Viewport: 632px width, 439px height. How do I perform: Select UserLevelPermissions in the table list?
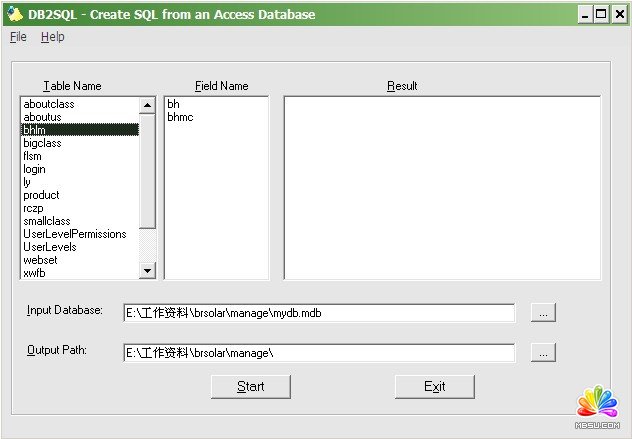[75, 234]
